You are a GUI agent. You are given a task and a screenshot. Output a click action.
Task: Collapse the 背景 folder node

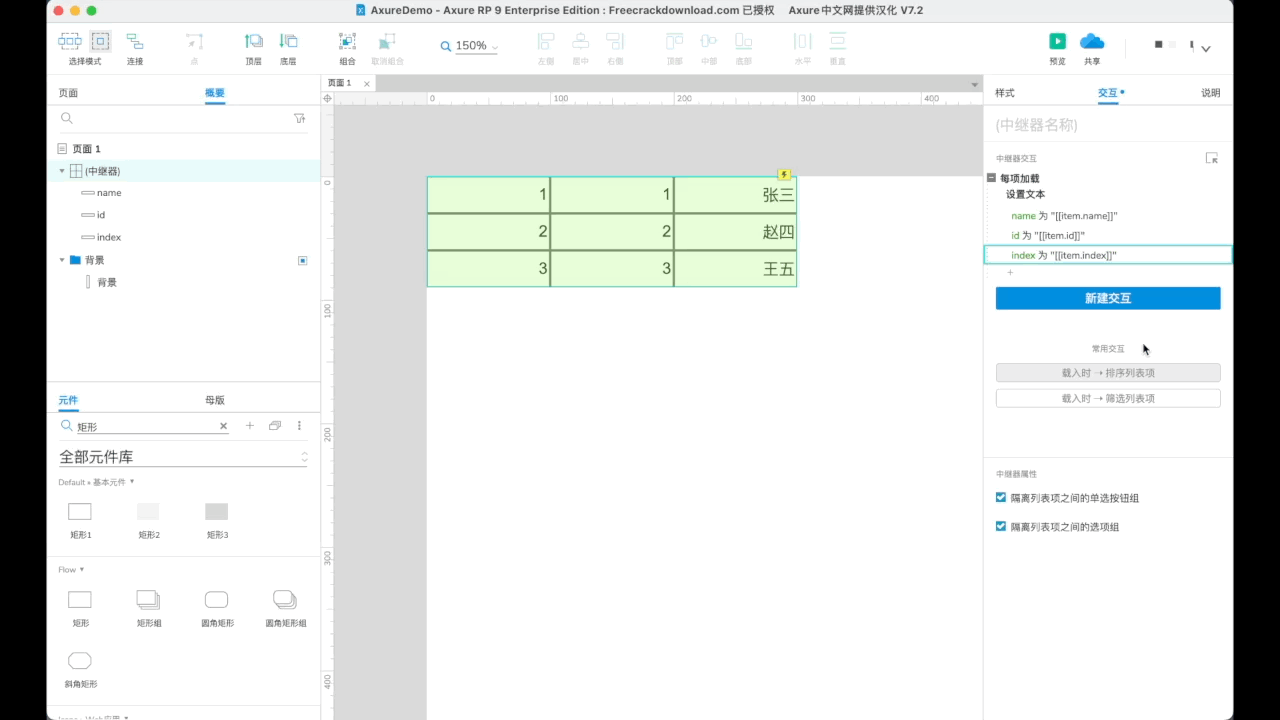coord(62,260)
